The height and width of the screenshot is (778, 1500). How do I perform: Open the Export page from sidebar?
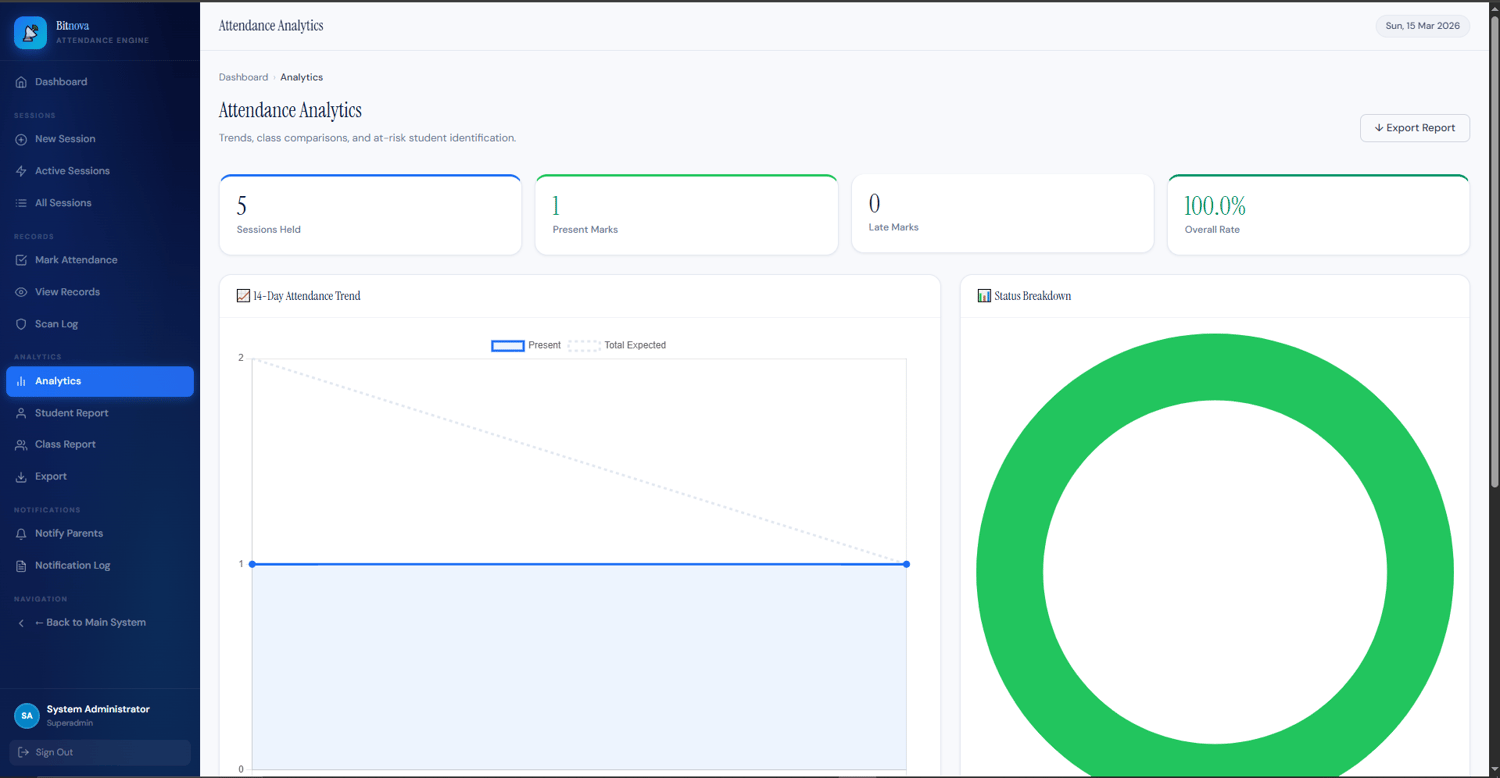point(100,477)
